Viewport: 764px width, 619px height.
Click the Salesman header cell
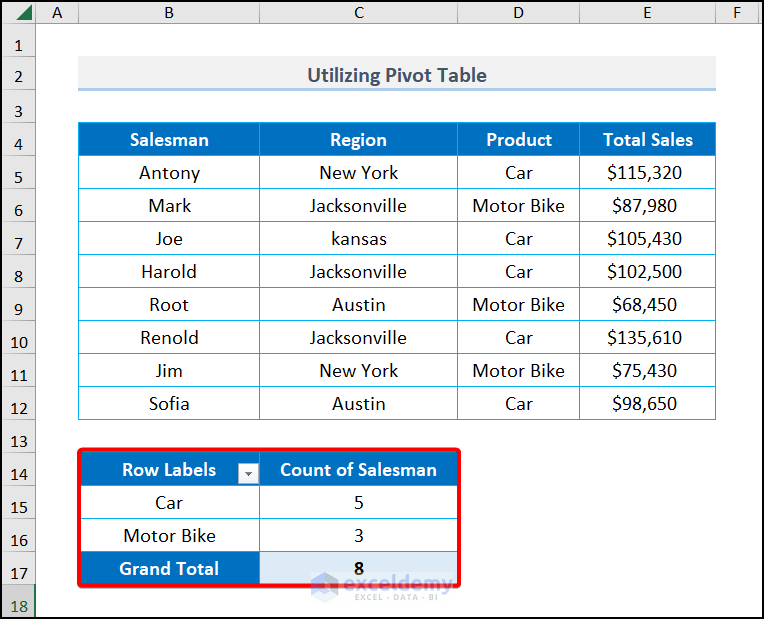(169, 140)
